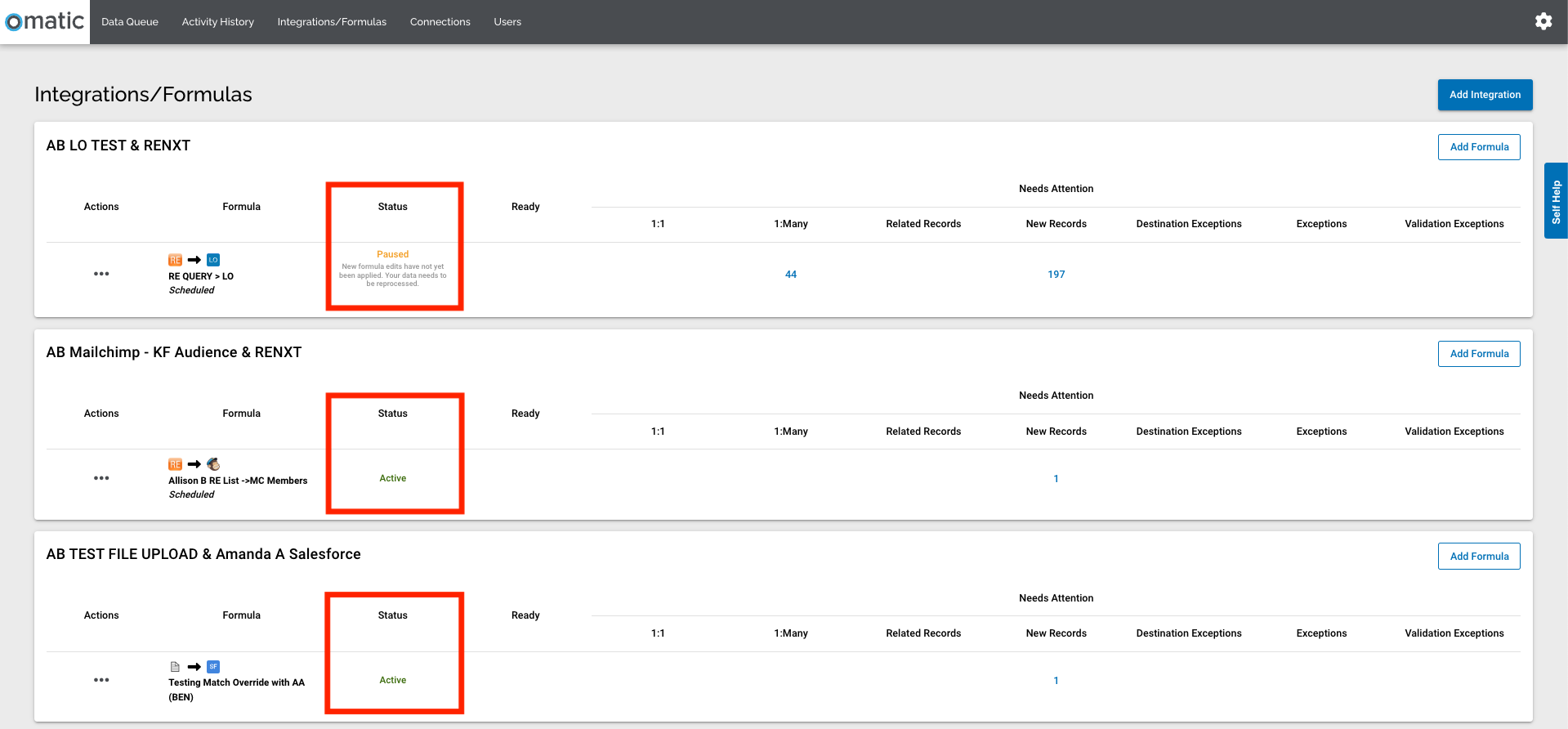1568x729 pixels.
Task: Open the Self Help side tab
Action: pyautogui.click(x=1556, y=201)
